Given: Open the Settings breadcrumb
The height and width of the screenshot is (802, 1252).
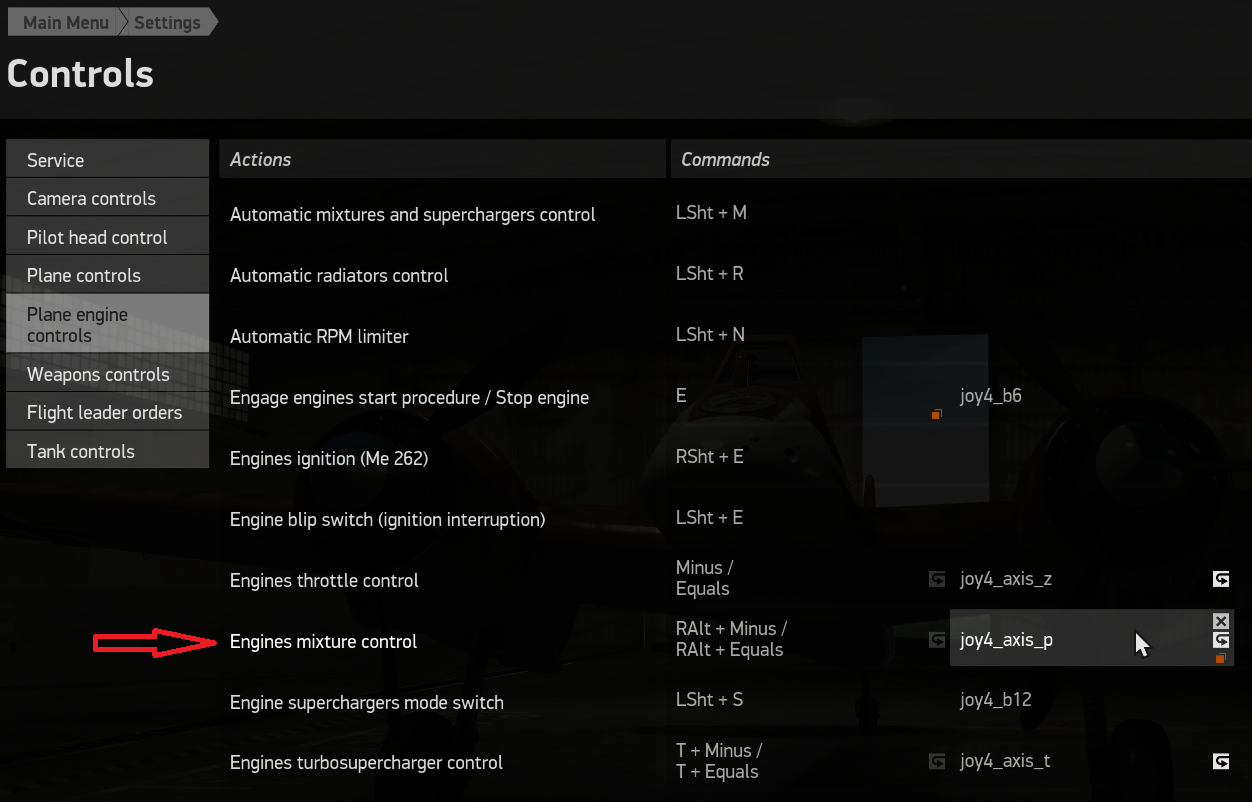Looking at the screenshot, I should point(167,22).
